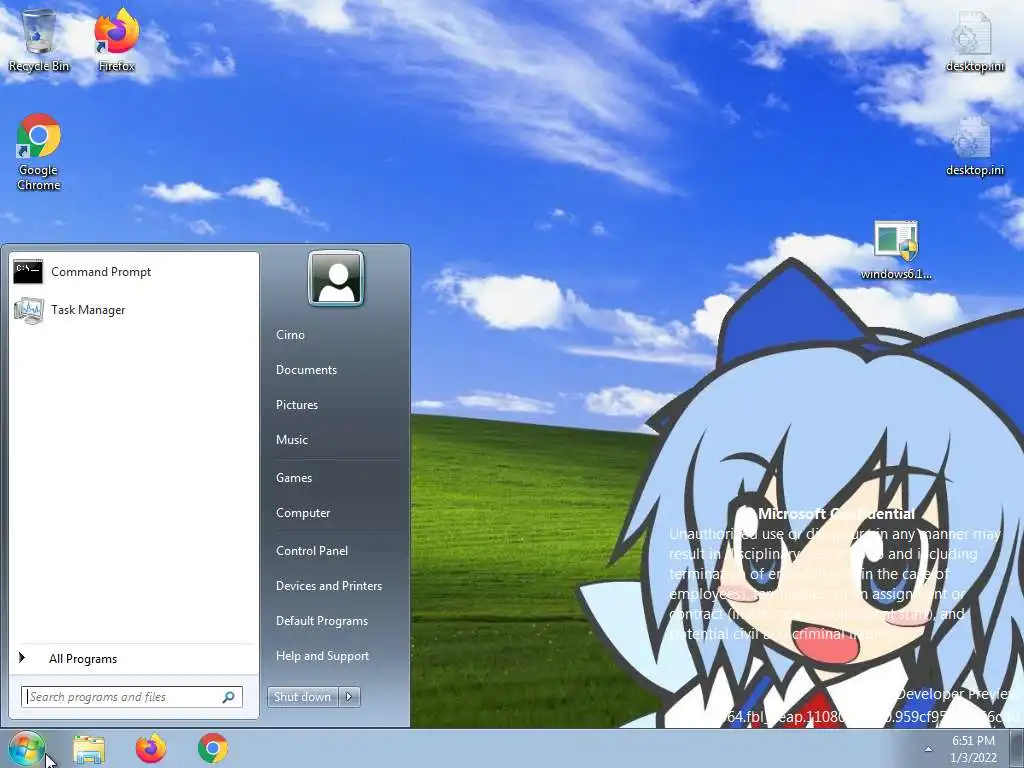
Task: Open Music from Start menu
Action: click(x=292, y=440)
